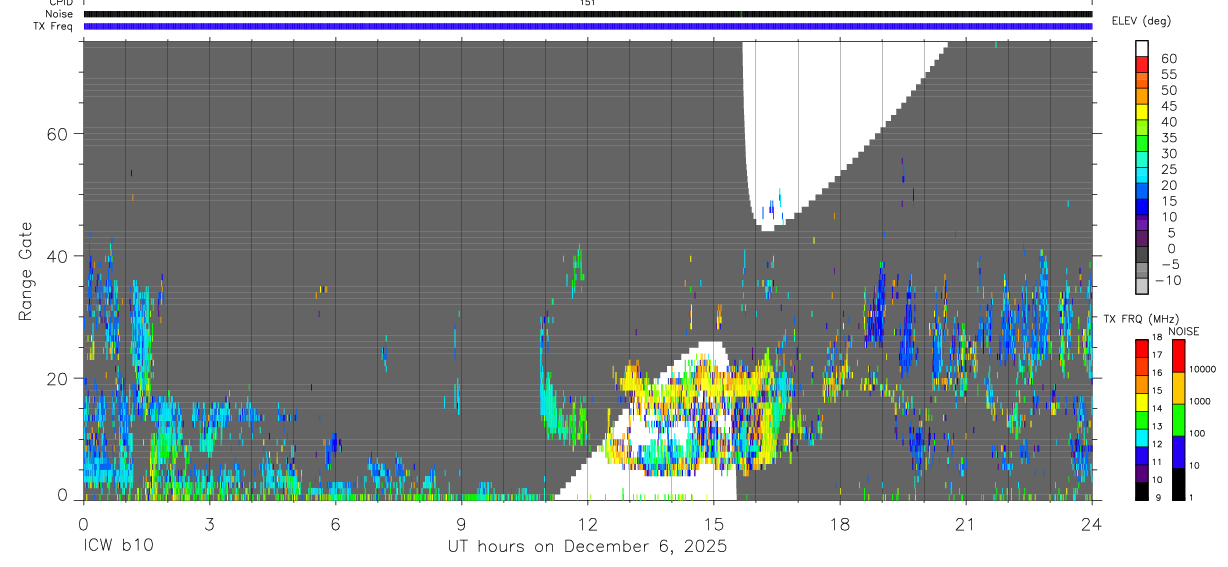The height and width of the screenshot is (567, 1228).
Task: Select the "12" tick label on the UT hours axis
Action: click(588, 523)
